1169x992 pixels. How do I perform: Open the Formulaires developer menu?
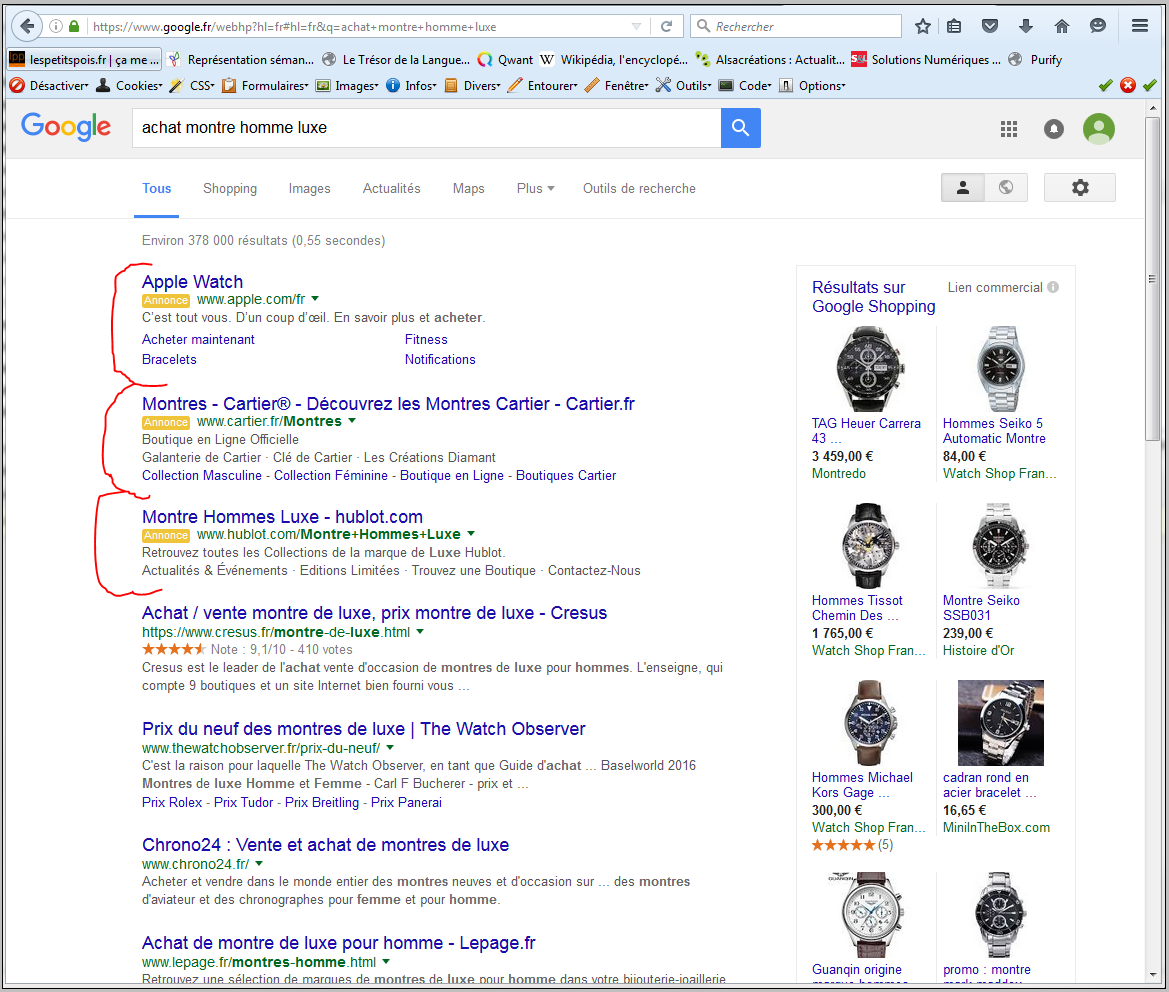click(265, 86)
